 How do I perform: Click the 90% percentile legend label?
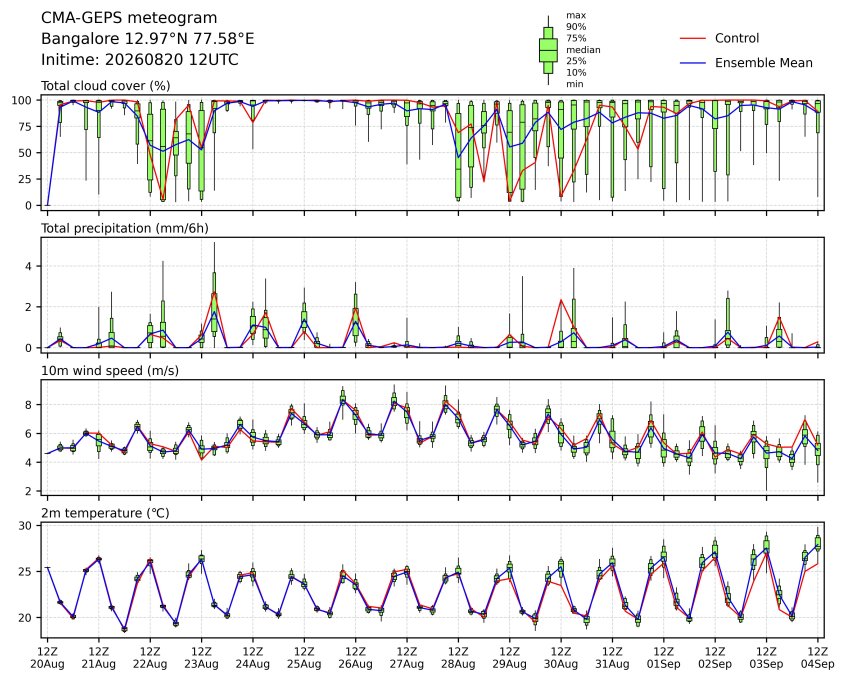click(576, 26)
